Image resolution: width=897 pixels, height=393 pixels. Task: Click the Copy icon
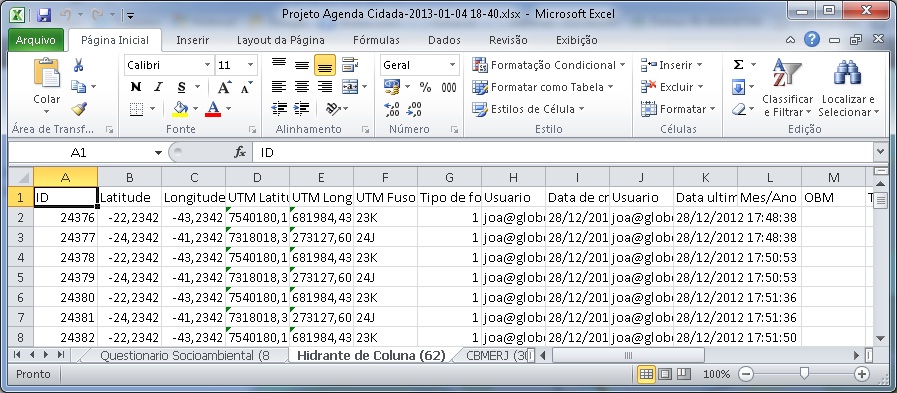pyautogui.click(x=78, y=87)
